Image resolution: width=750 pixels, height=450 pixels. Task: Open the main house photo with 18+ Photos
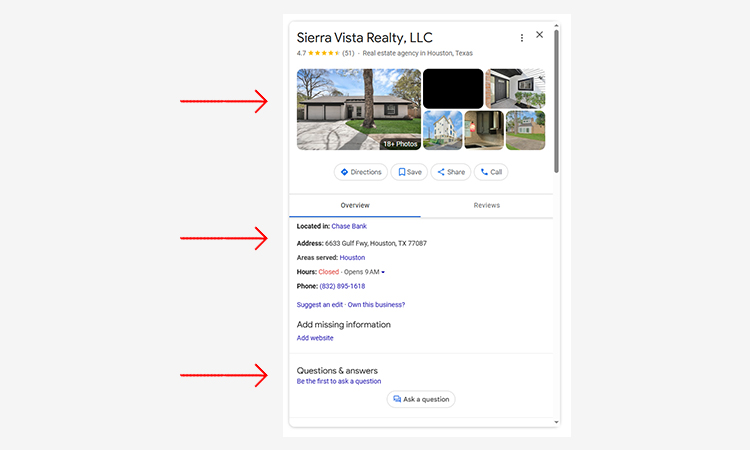(x=358, y=109)
